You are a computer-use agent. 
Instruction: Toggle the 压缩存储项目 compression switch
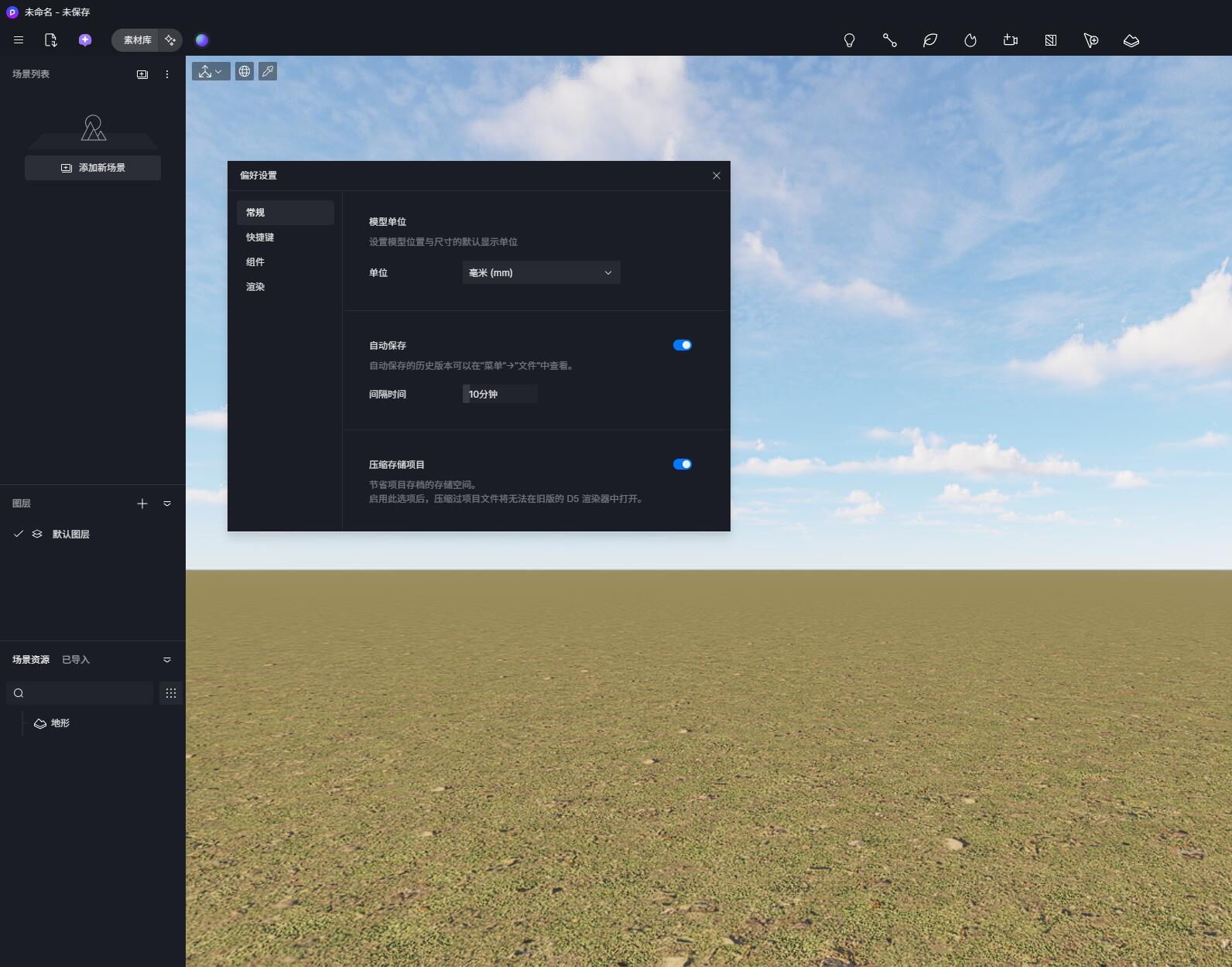coord(682,464)
